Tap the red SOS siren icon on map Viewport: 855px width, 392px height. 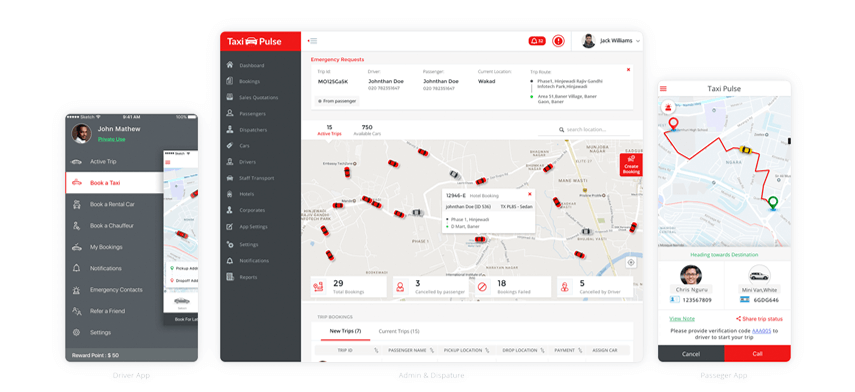click(667, 107)
